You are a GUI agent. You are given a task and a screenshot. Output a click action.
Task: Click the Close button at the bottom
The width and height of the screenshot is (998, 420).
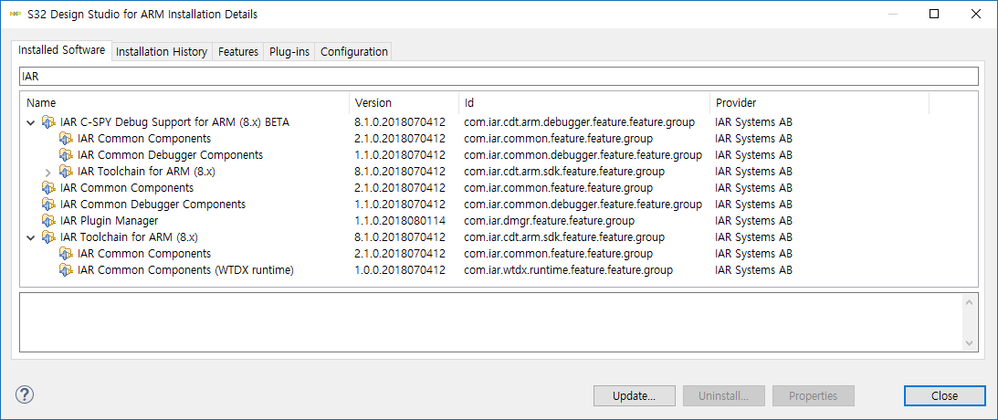[945, 396]
